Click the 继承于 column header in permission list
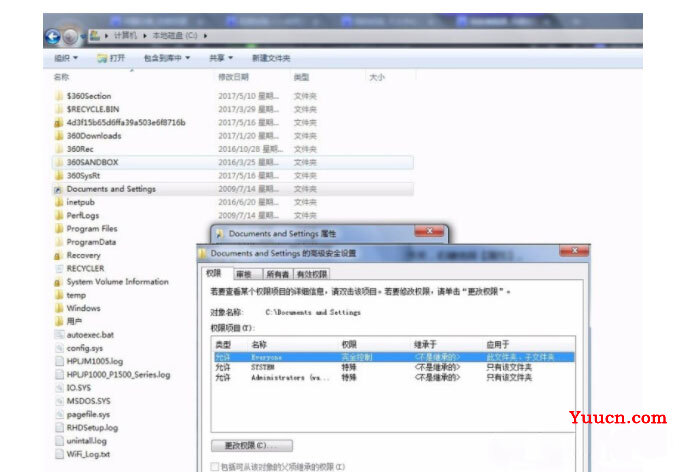The height and width of the screenshot is (472, 679). pos(425,345)
